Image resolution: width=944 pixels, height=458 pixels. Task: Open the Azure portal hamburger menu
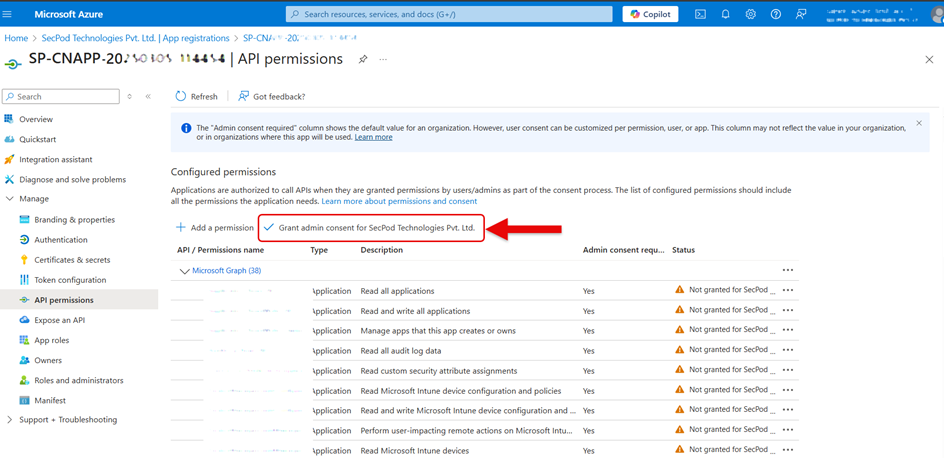[x=8, y=14]
